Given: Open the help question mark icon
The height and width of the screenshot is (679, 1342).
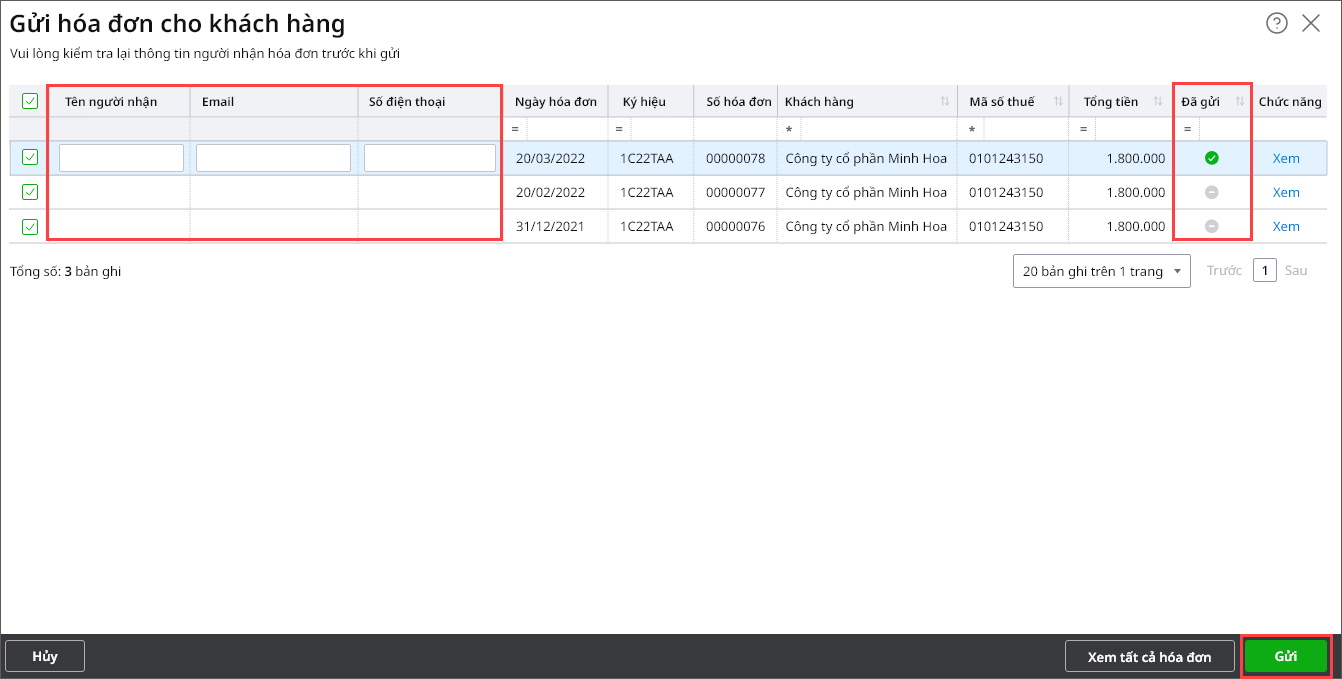Looking at the screenshot, I should click(x=1276, y=24).
